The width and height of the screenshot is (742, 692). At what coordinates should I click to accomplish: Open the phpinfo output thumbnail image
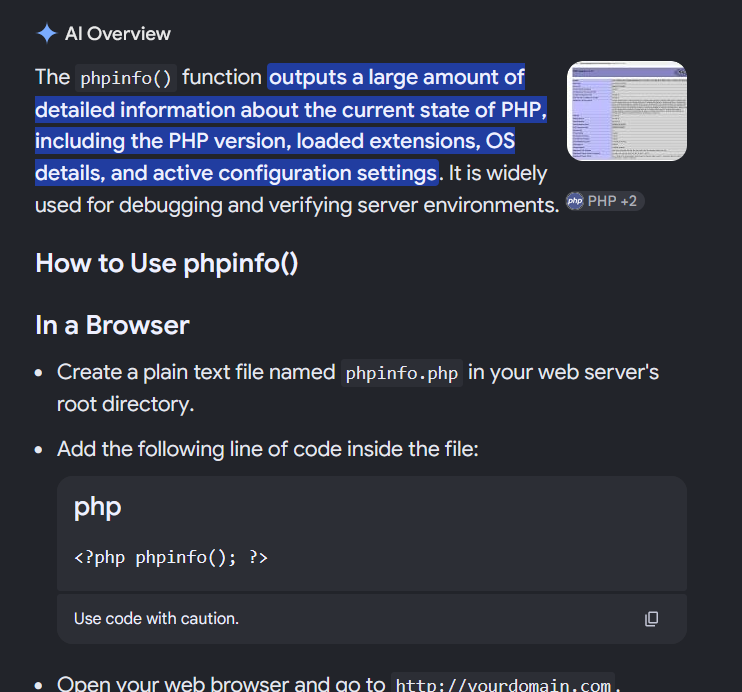627,111
